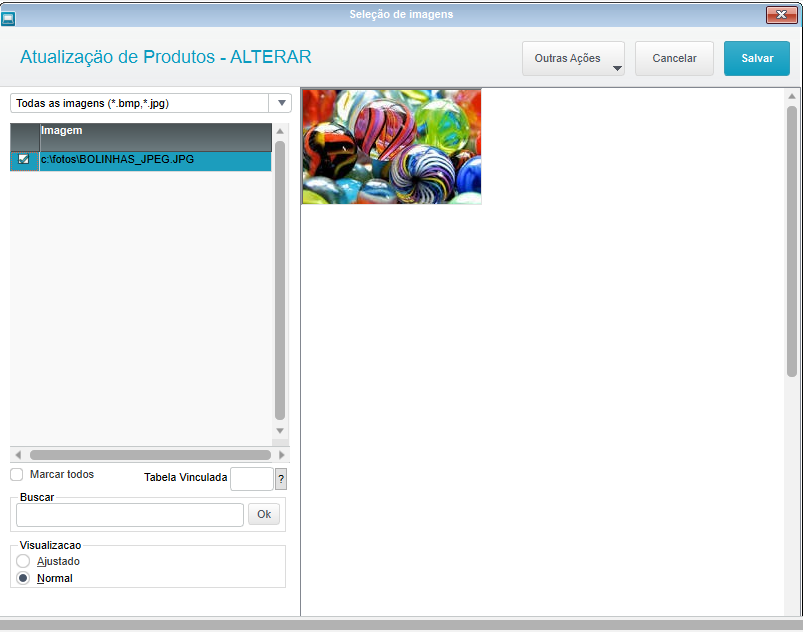Click the list horizontal scroll-left arrow
The width and height of the screenshot is (803, 632).
tap(18, 455)
